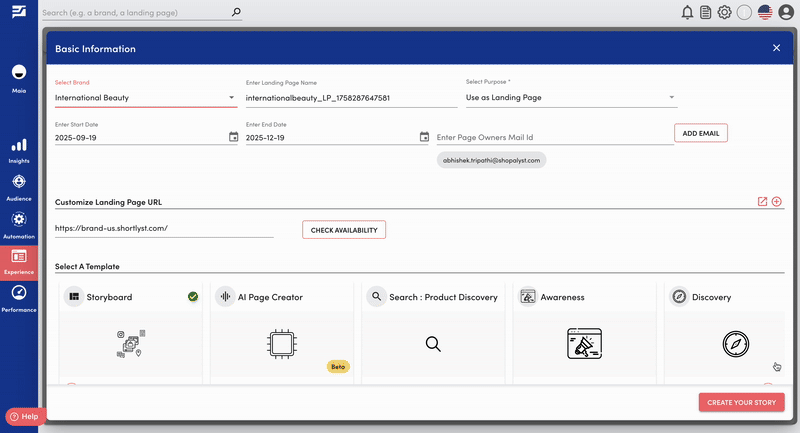
Task: Click the Shopalyst logo icon
Action: point(19,11)
